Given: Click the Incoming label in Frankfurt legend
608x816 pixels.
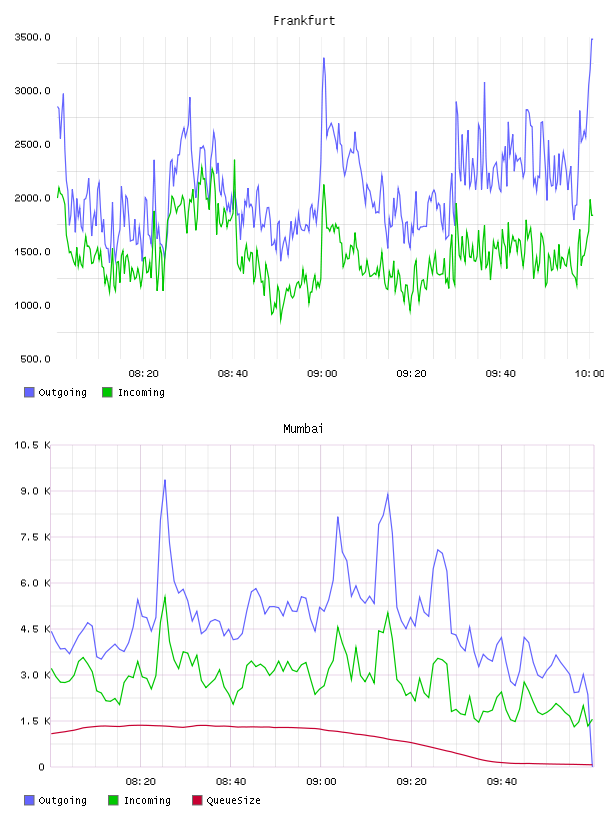Looking at the screenshot, I should pyautogui.click(x=141, y=392).
